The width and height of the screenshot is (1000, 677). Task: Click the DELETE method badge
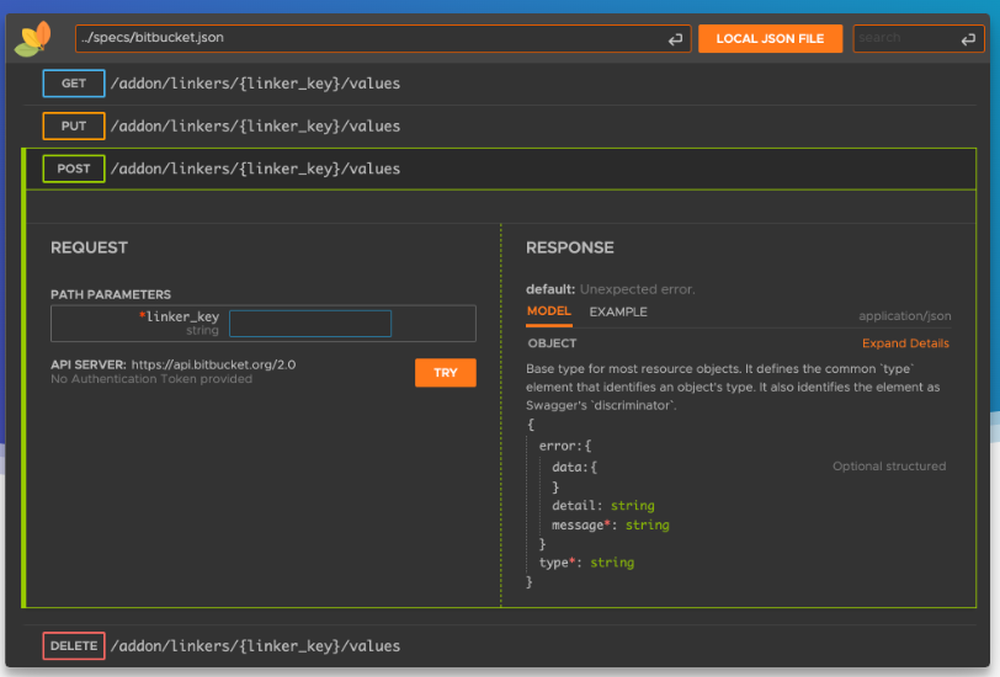tap(74, 646)
